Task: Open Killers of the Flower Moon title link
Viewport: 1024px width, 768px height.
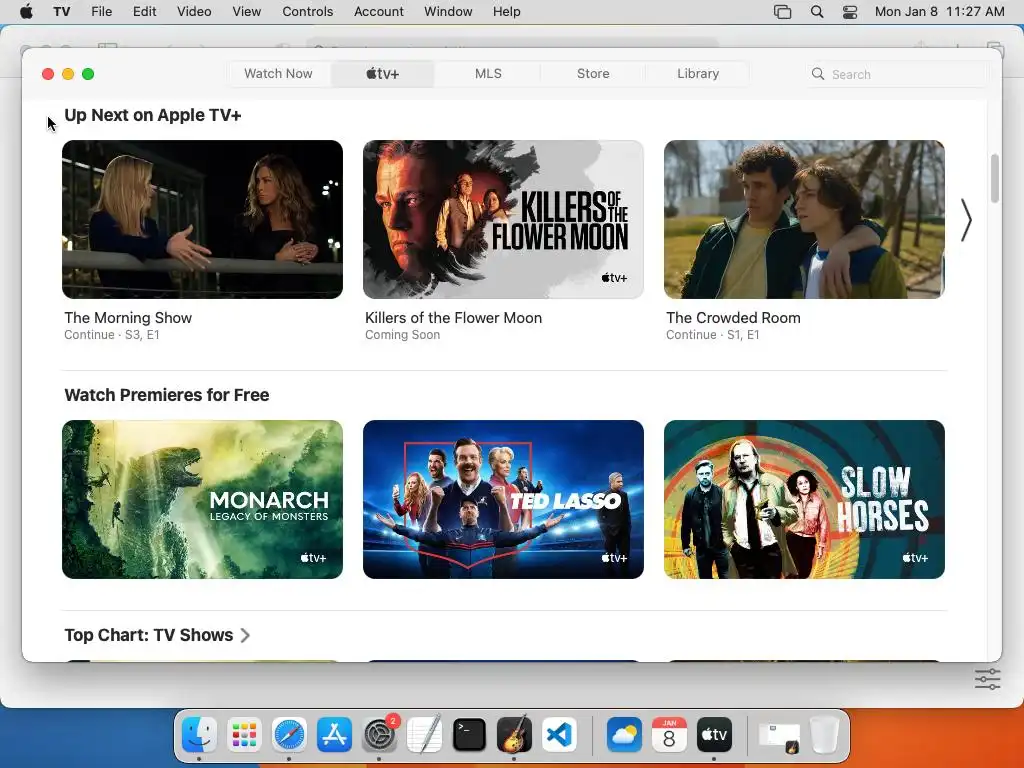Action: (453, 318)
